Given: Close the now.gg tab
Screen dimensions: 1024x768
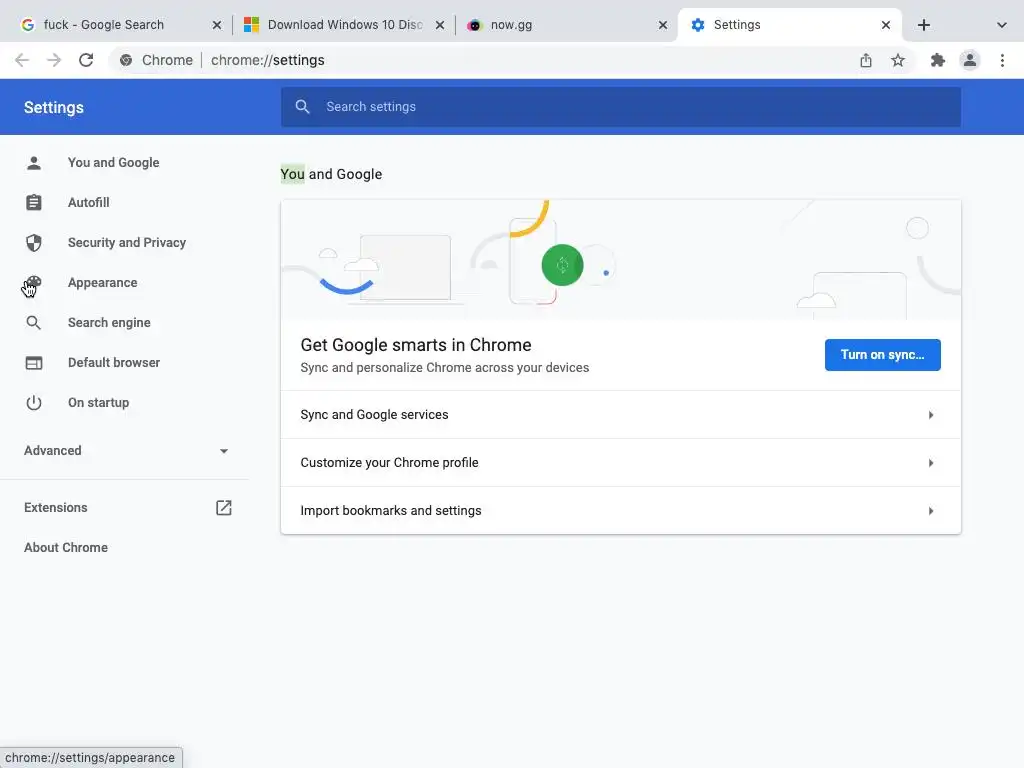Looking at the screenshot, I should [x=663, y=25].
